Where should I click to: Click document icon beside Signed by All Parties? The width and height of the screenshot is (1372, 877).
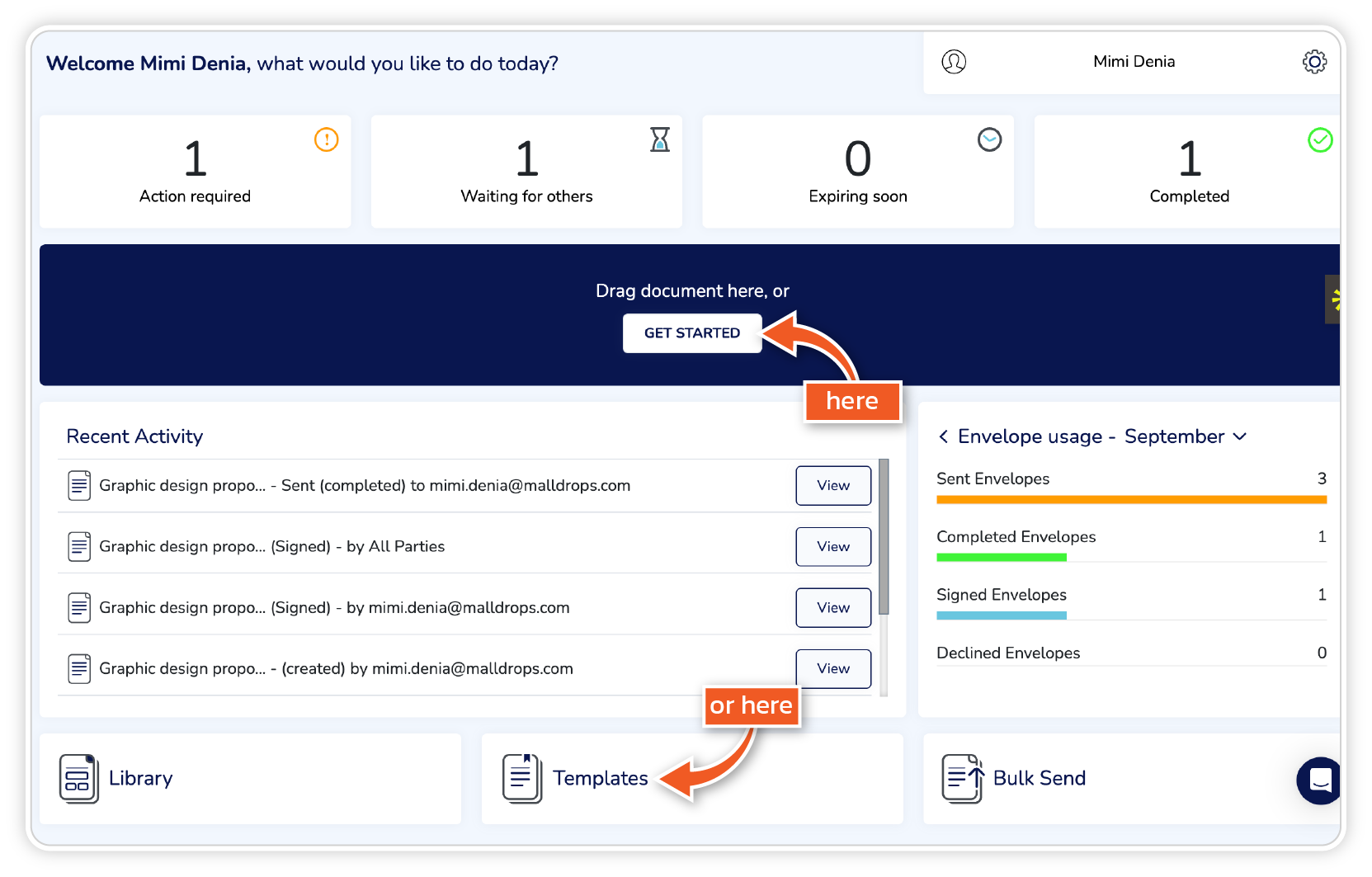point(79,546)
